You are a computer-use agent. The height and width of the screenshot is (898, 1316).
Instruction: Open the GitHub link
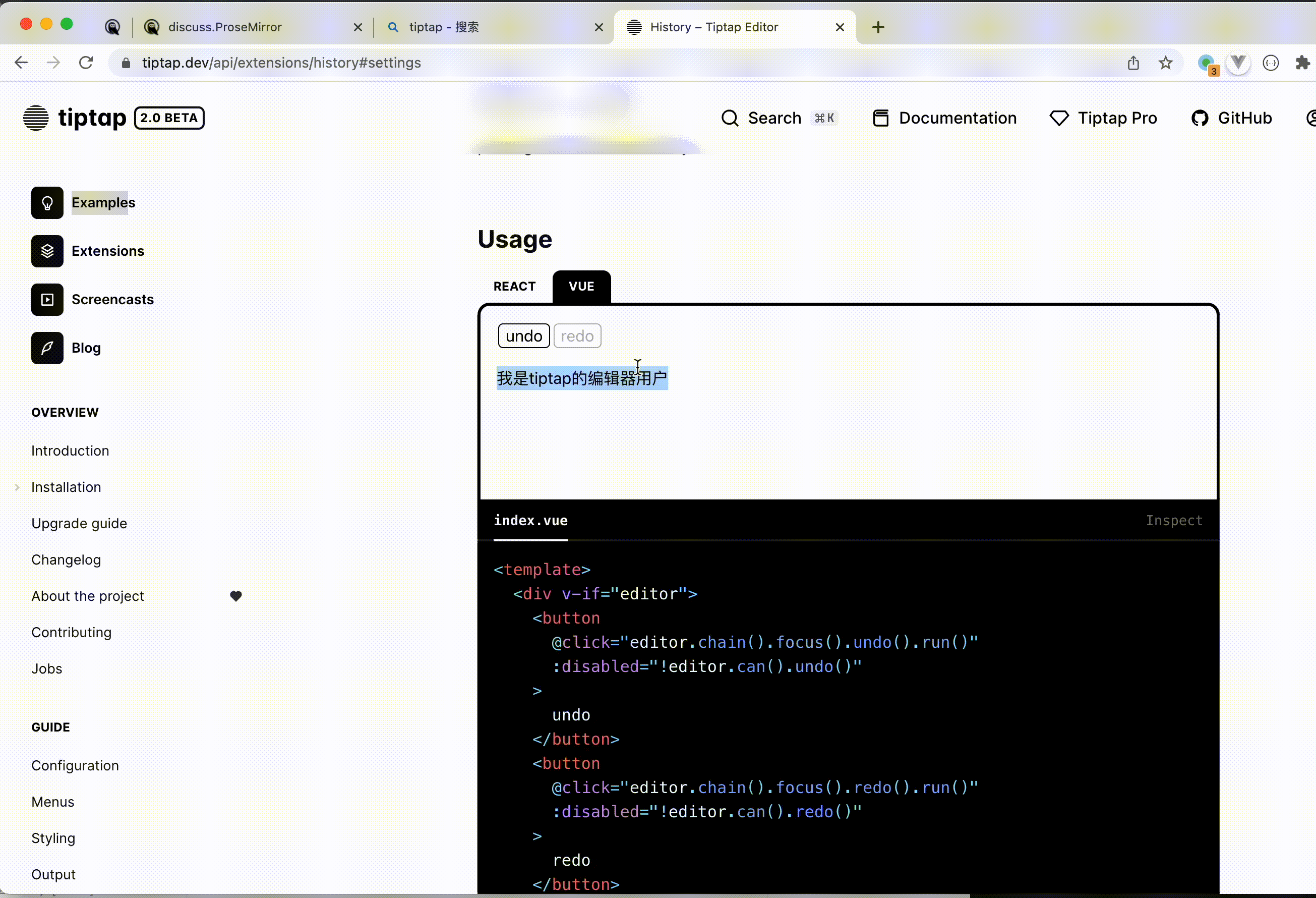(x=1231, y=118)
